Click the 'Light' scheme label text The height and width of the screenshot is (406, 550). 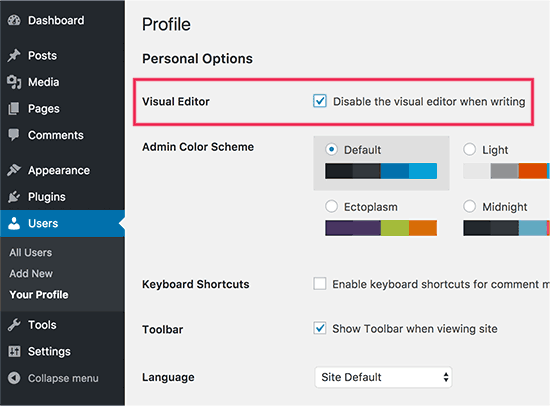(x=495, y=150)
